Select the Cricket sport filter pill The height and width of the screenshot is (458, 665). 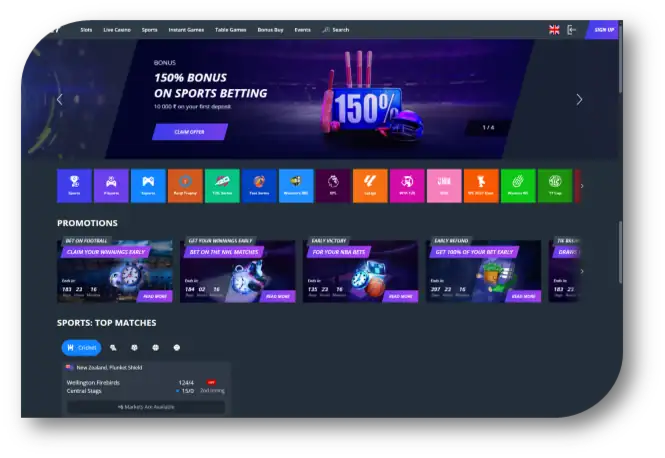tap(81, 348)
